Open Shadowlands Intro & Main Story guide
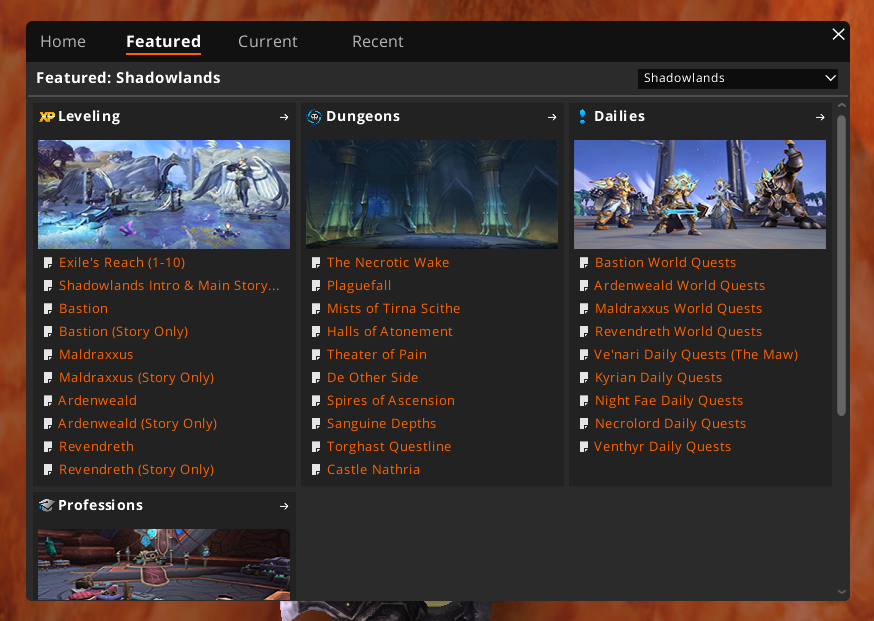Viewport: 874px width, 621px height. tap(169, 285)
